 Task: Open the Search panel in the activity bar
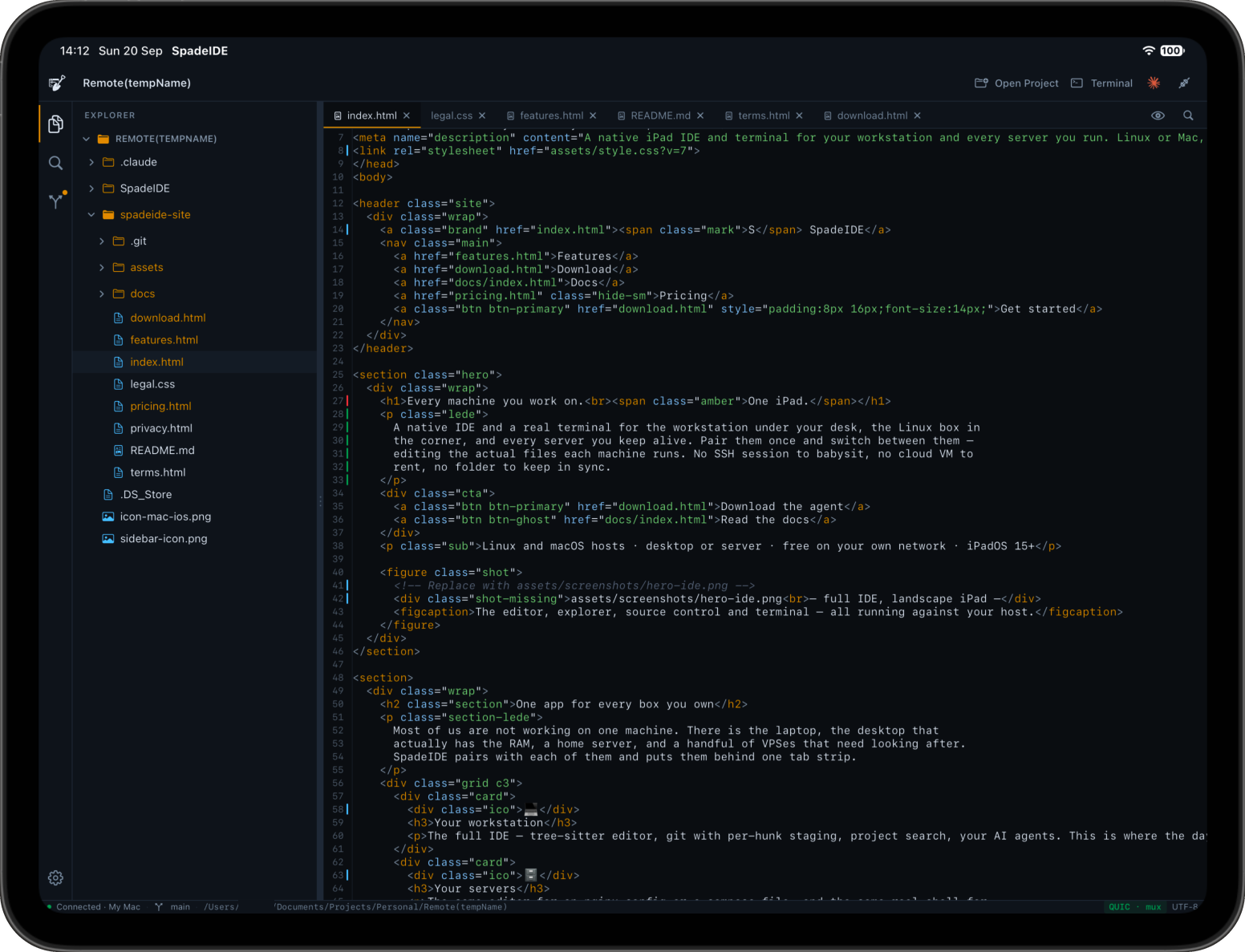coord(55,163)
